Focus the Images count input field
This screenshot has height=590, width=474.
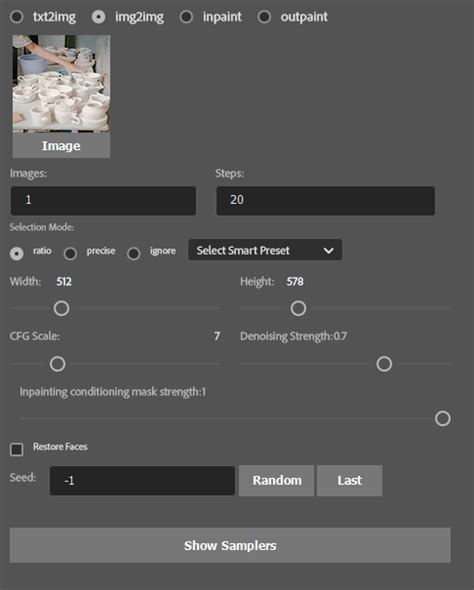point(103,201)
